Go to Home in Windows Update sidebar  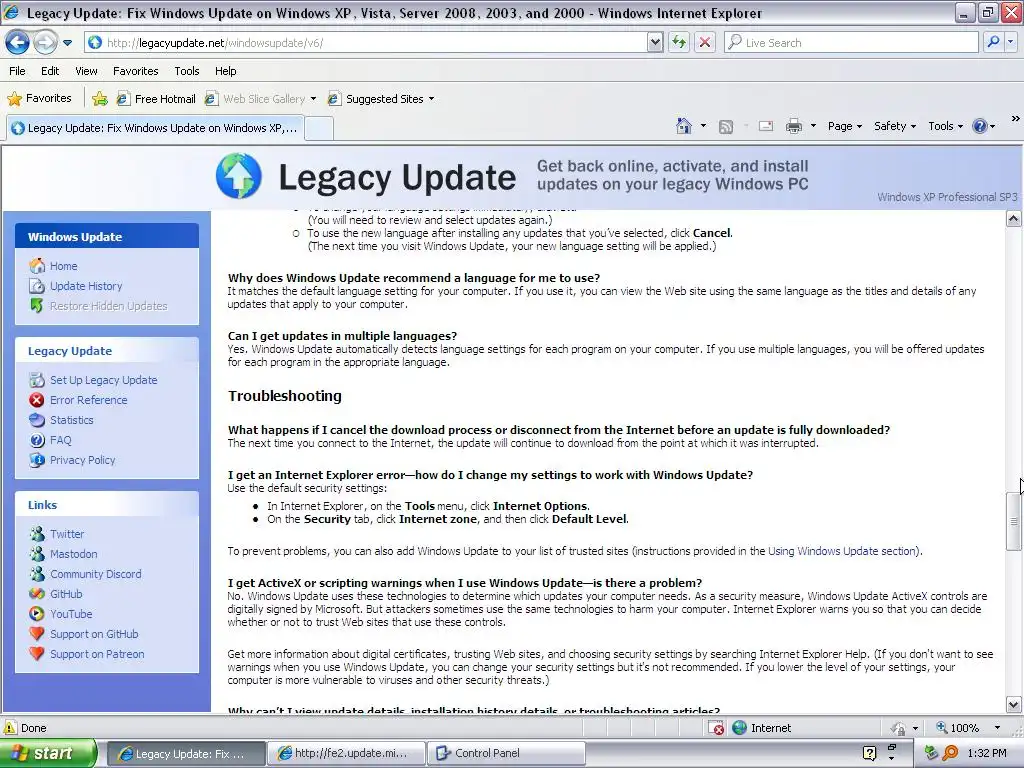click(63, 266)
